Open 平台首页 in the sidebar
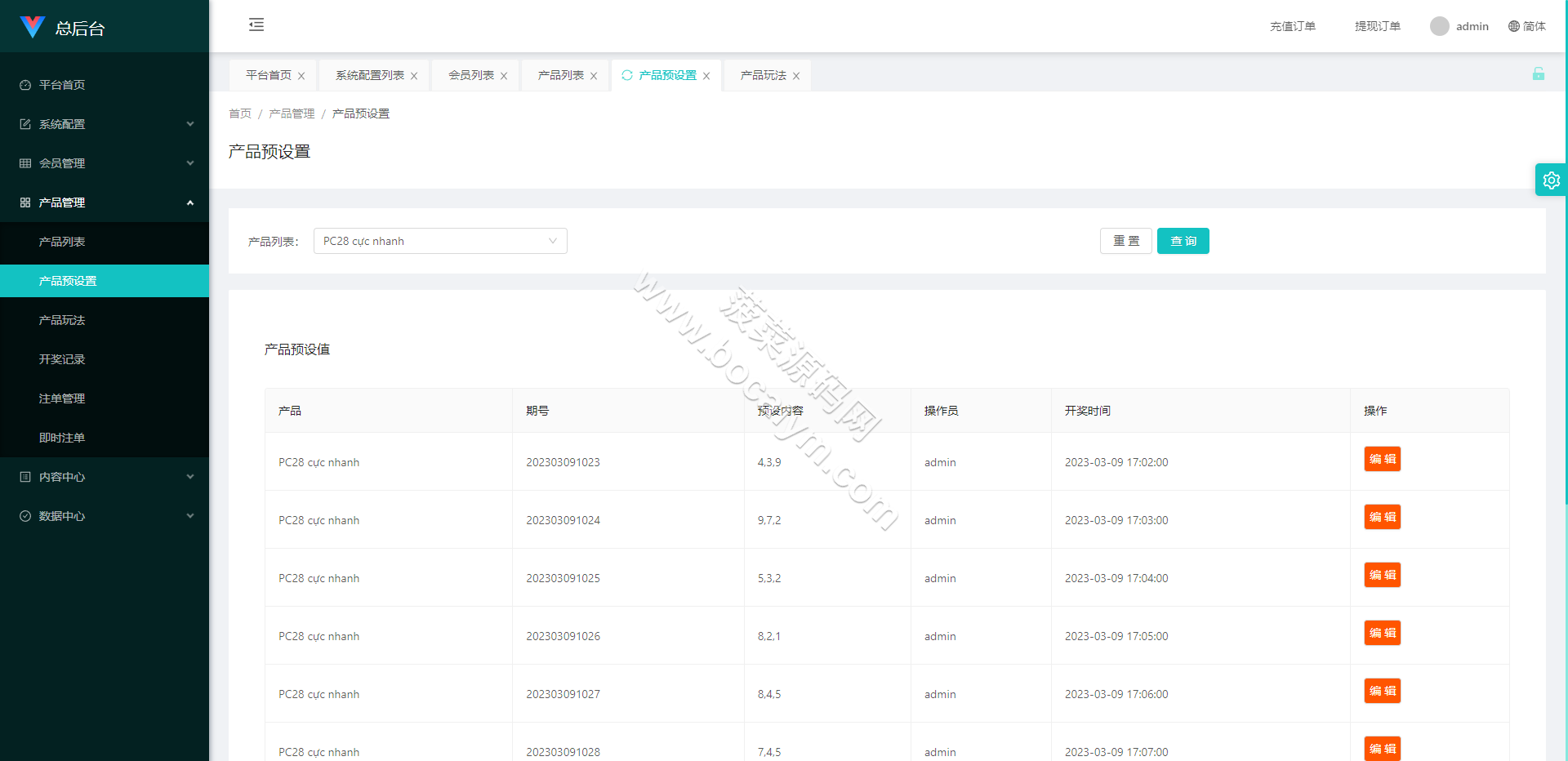 coord(105,85)
